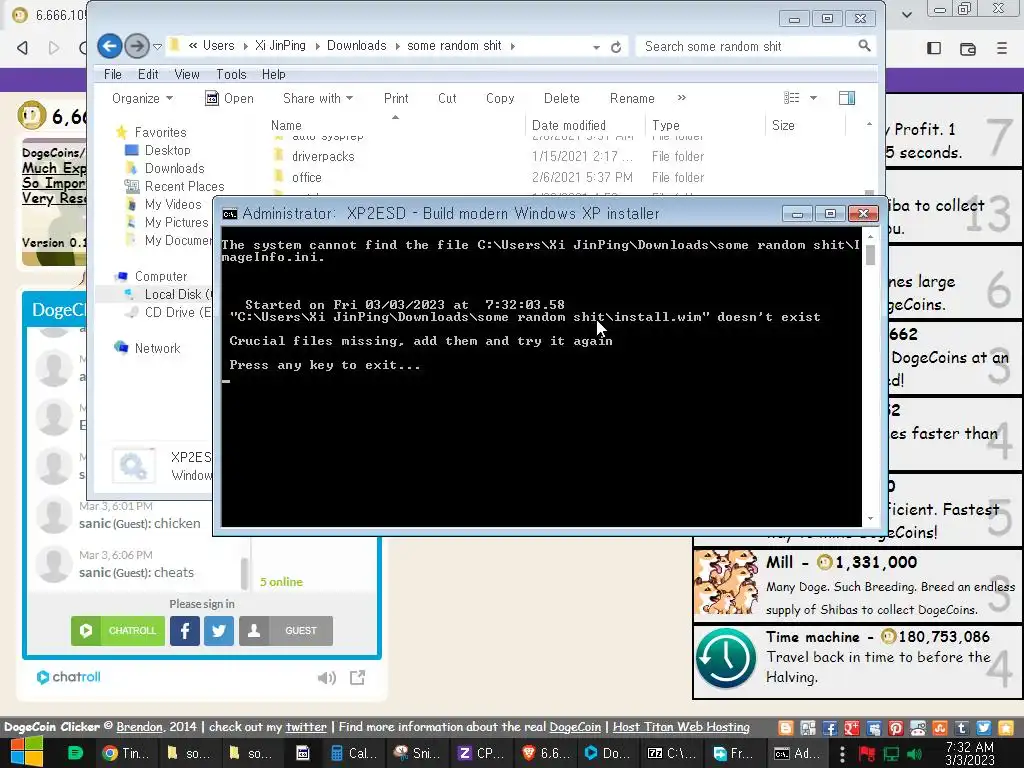Sign in with CHATROLL button
This screenshot has height=768, width=1024.
[118, 631]
